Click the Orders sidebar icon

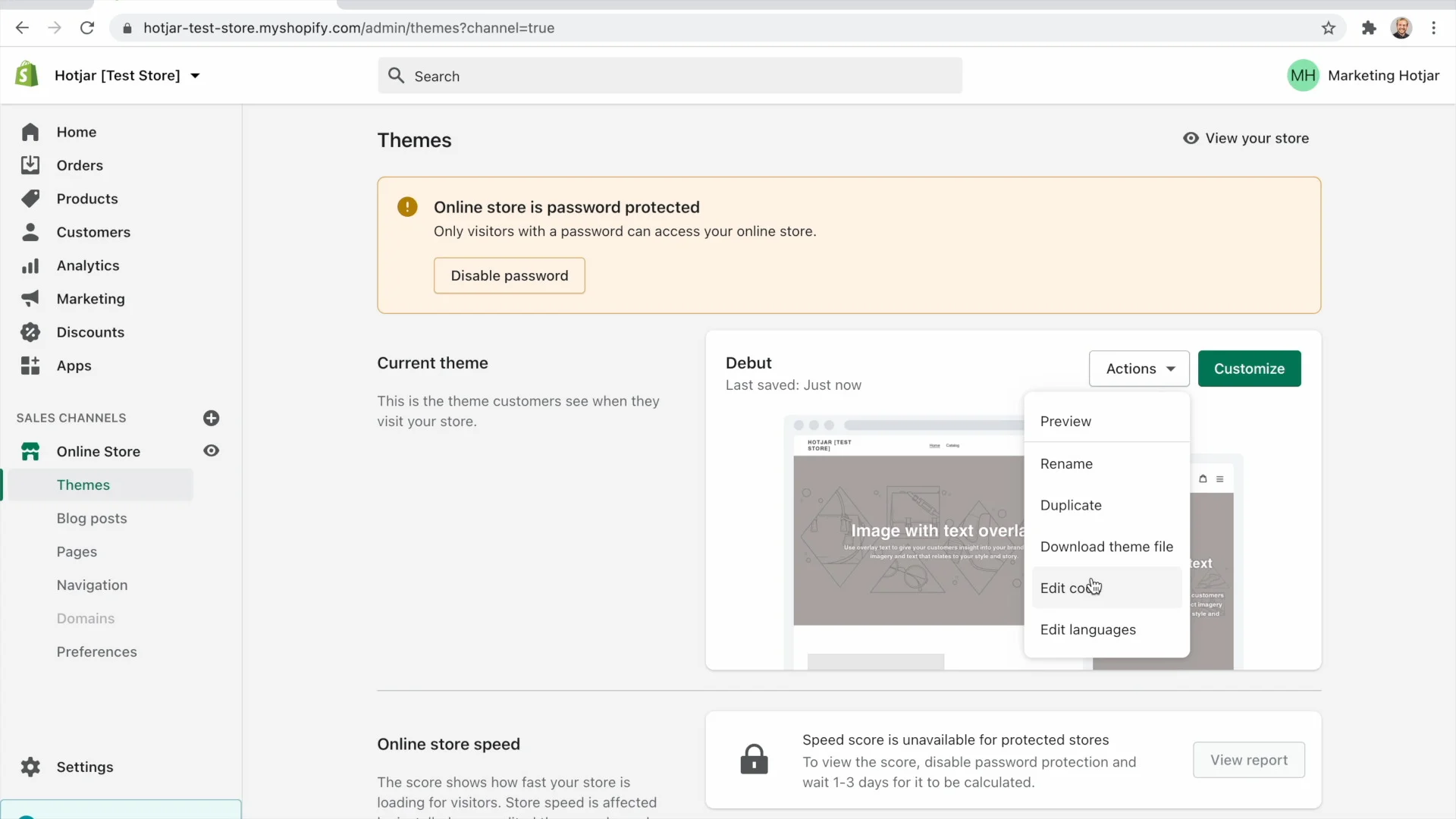(30, 165)
